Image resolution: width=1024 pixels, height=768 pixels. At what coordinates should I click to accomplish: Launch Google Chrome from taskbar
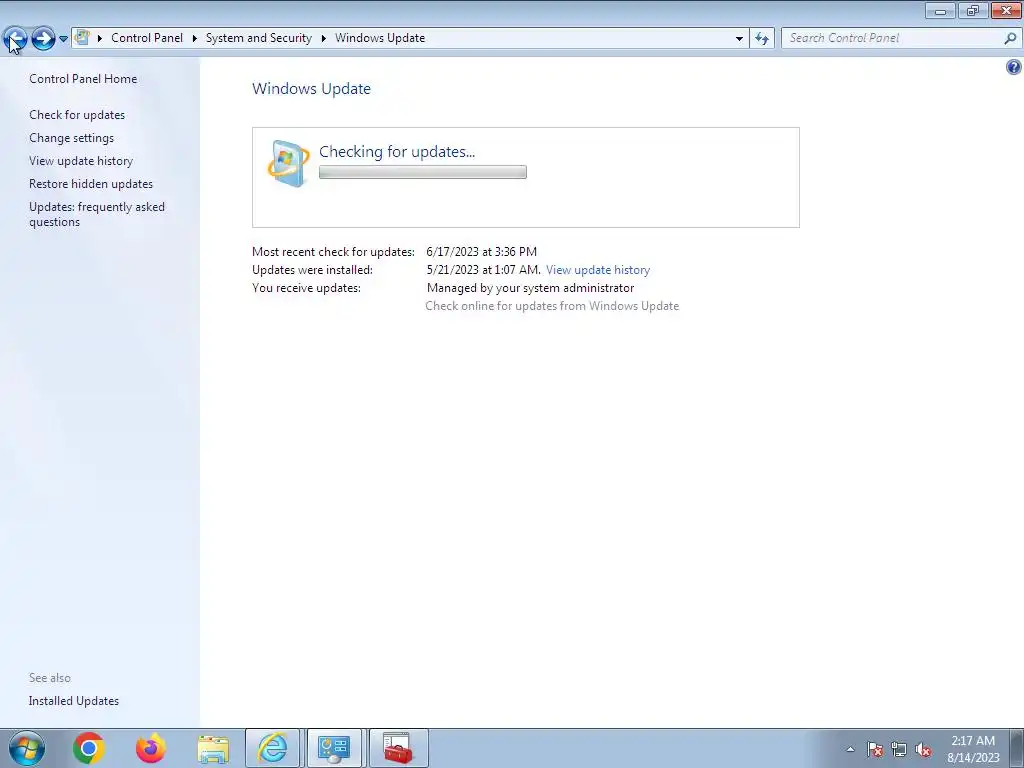[x=88, y=748]
